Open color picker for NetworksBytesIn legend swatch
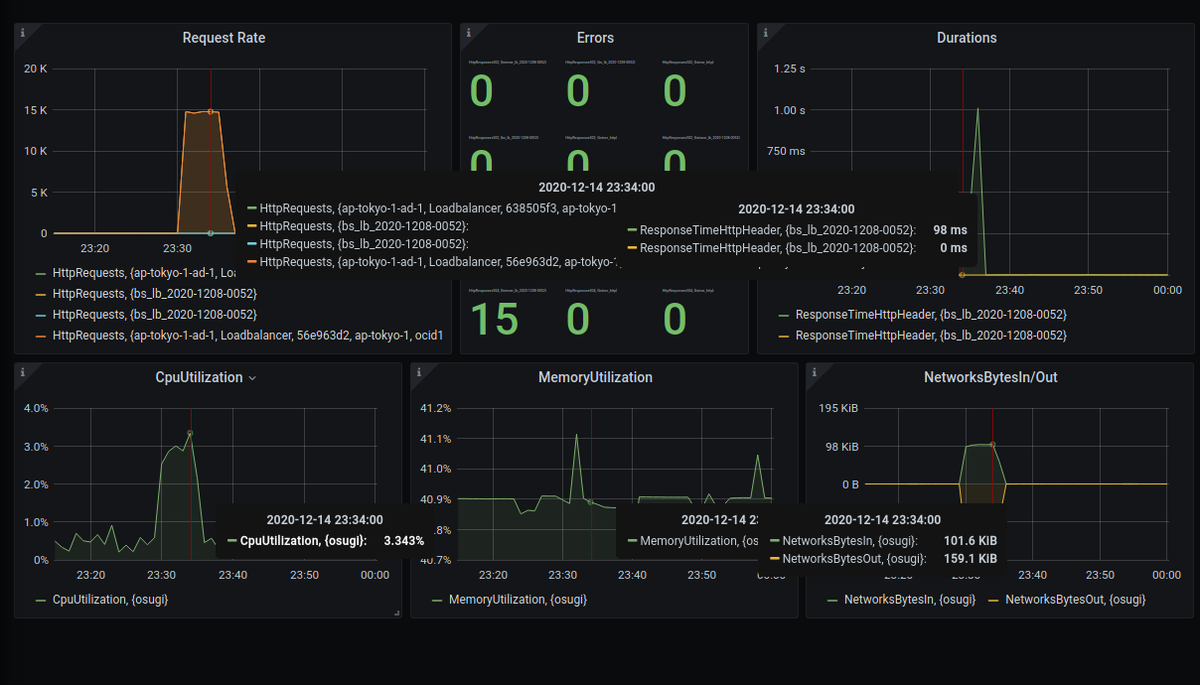The height and width of the screenshot is (685, 1200). point(832,600)
